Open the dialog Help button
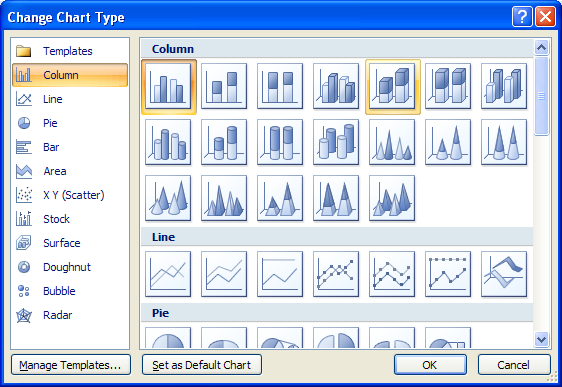The width and height of the screenshot is (562, 387). [x=522, y=16]
